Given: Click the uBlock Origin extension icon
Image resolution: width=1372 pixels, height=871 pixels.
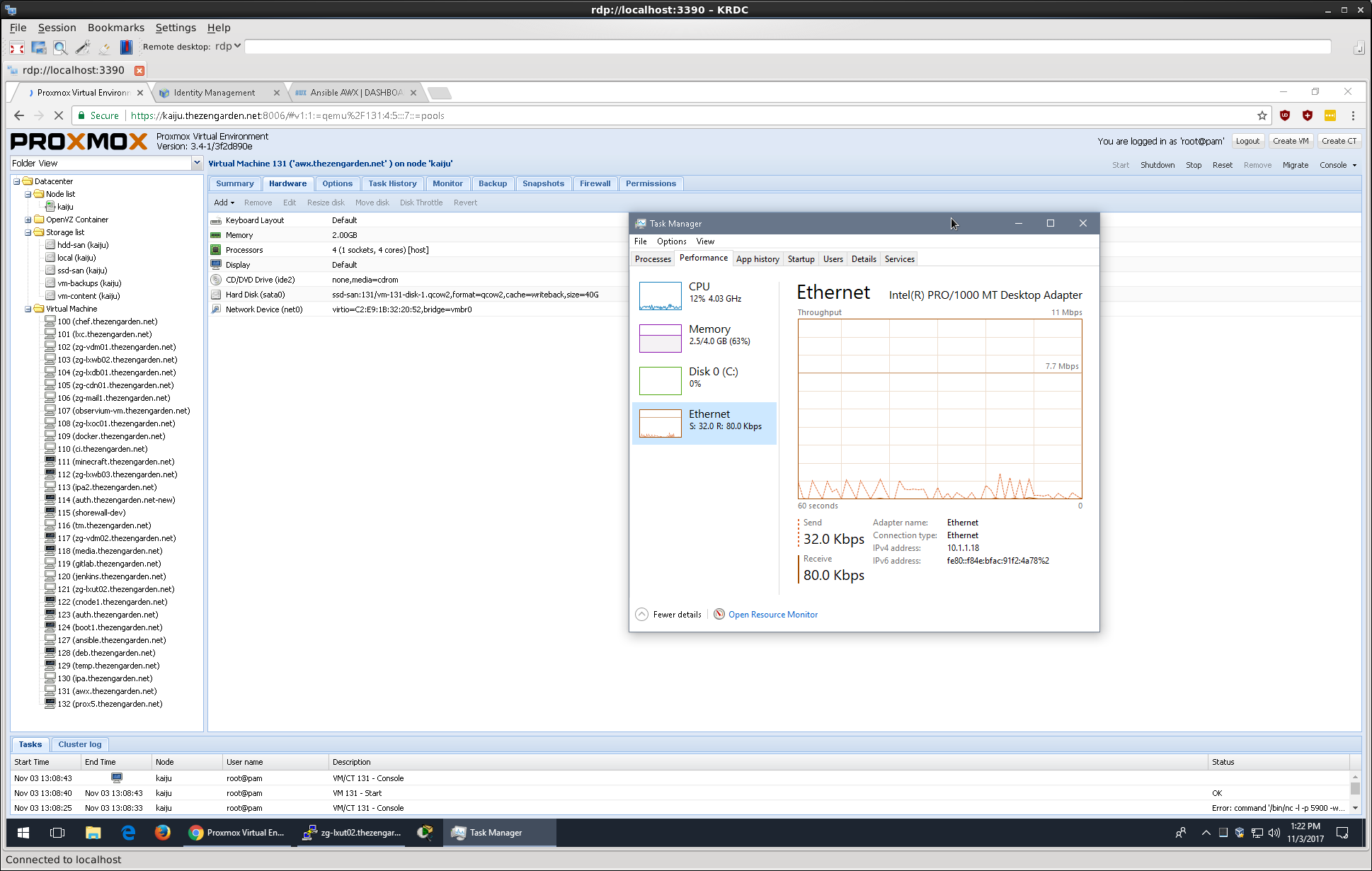Looking at the screenshot, I should [1285, 115].
